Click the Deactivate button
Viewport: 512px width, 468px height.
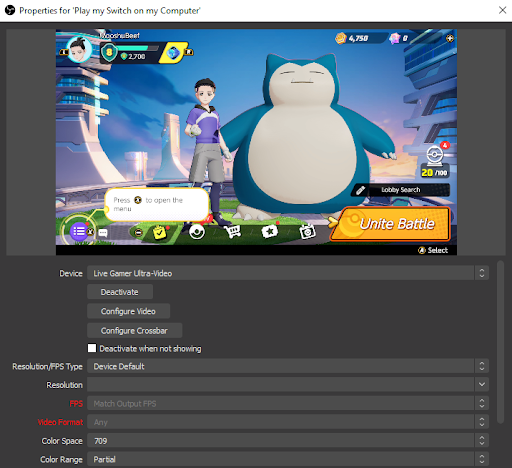point(120,292)
